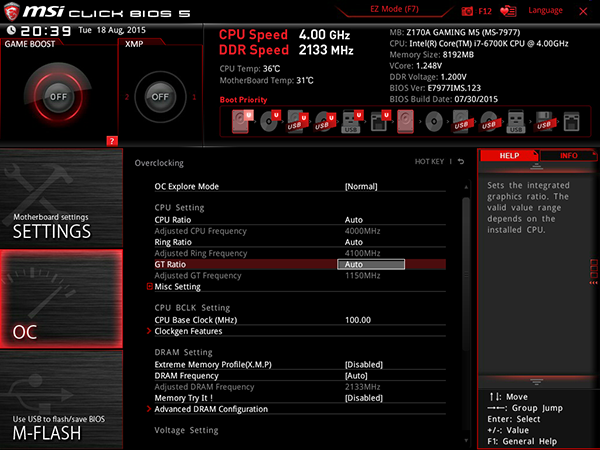This screenshot has height=450, width=600.
Task: Select the UEFI USB key boot icon
Action: (x=352, y=122)
